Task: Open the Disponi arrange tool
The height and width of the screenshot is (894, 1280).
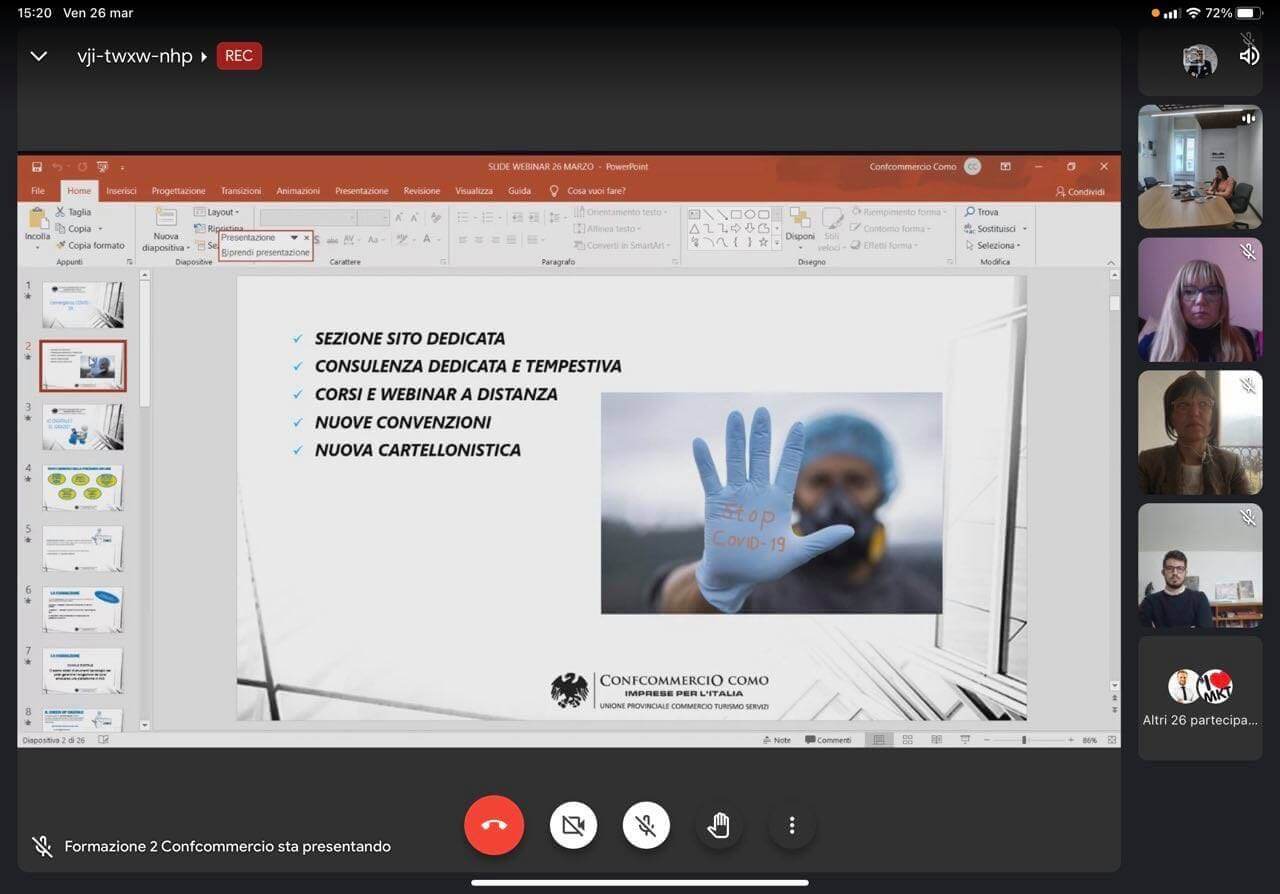Action: coord(800,226)
